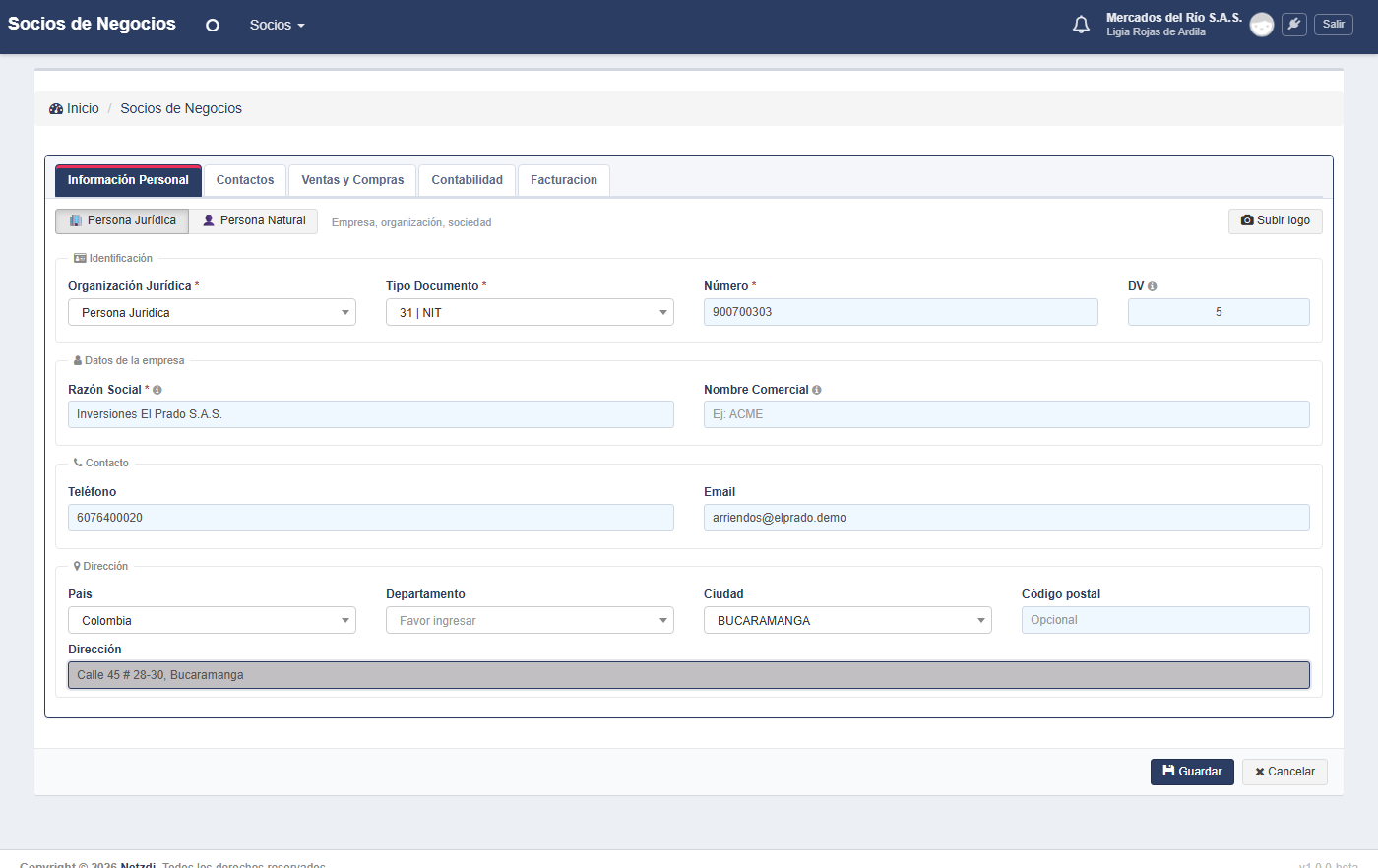
Task: Click the Dirección address input field
Action: (x=689, y=675)
